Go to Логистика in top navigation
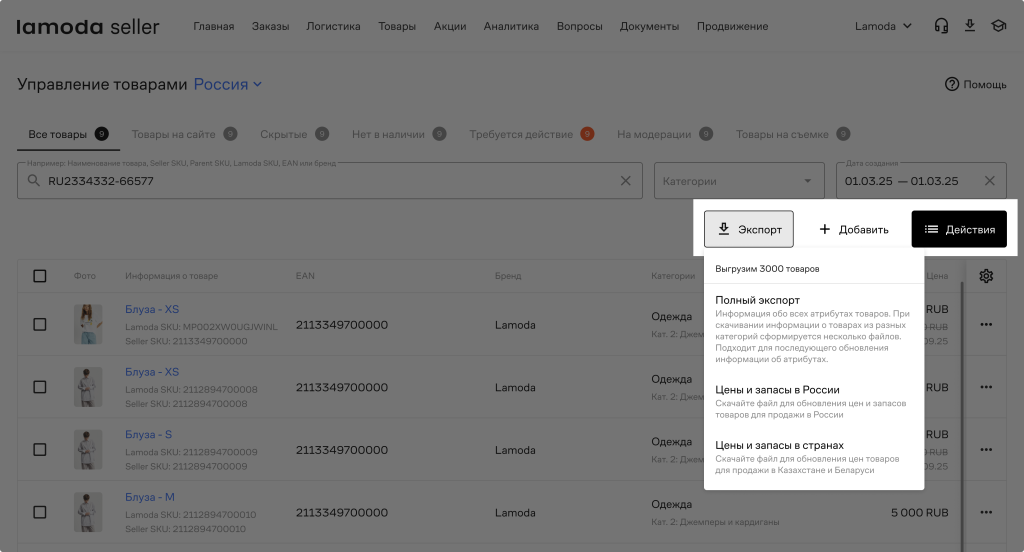1024x552 pixels. [333, 26]
